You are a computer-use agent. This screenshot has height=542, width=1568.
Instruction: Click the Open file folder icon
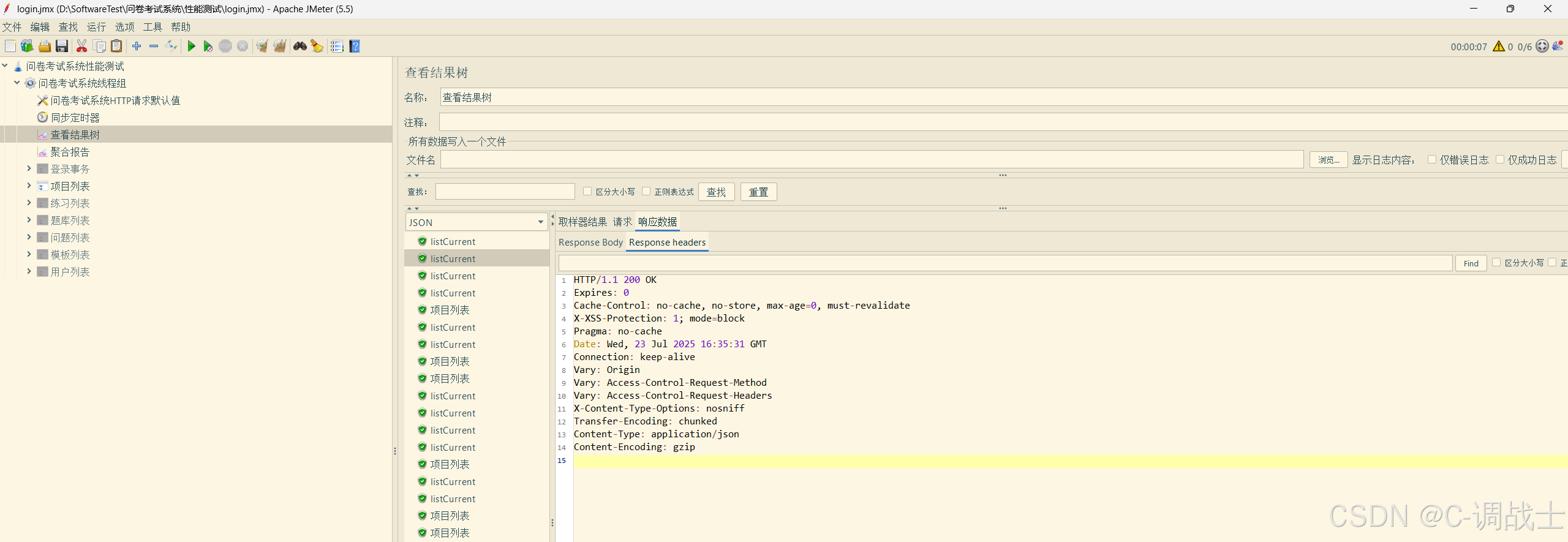[x=45, y=47]
